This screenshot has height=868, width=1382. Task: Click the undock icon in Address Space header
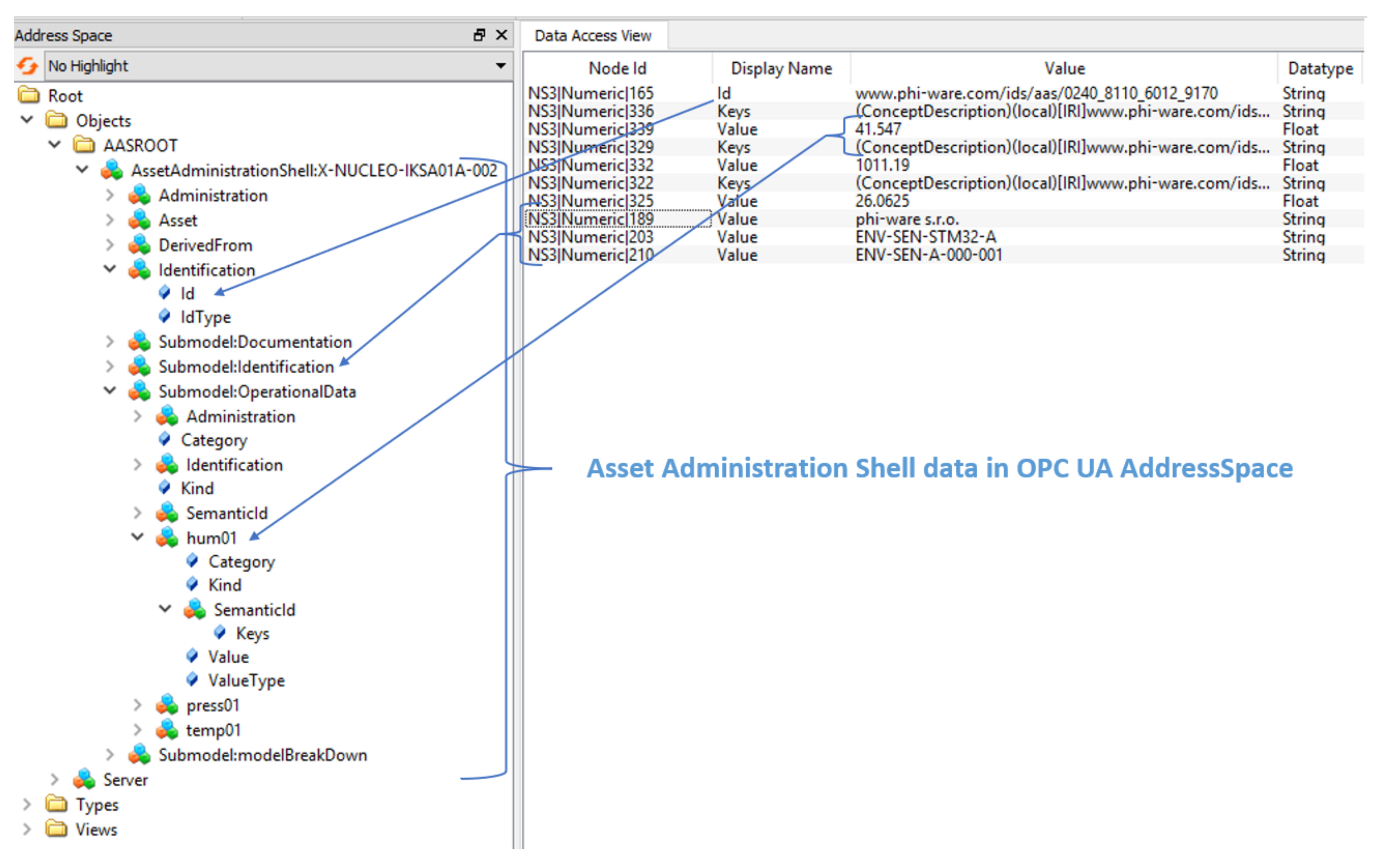[479, 35]
